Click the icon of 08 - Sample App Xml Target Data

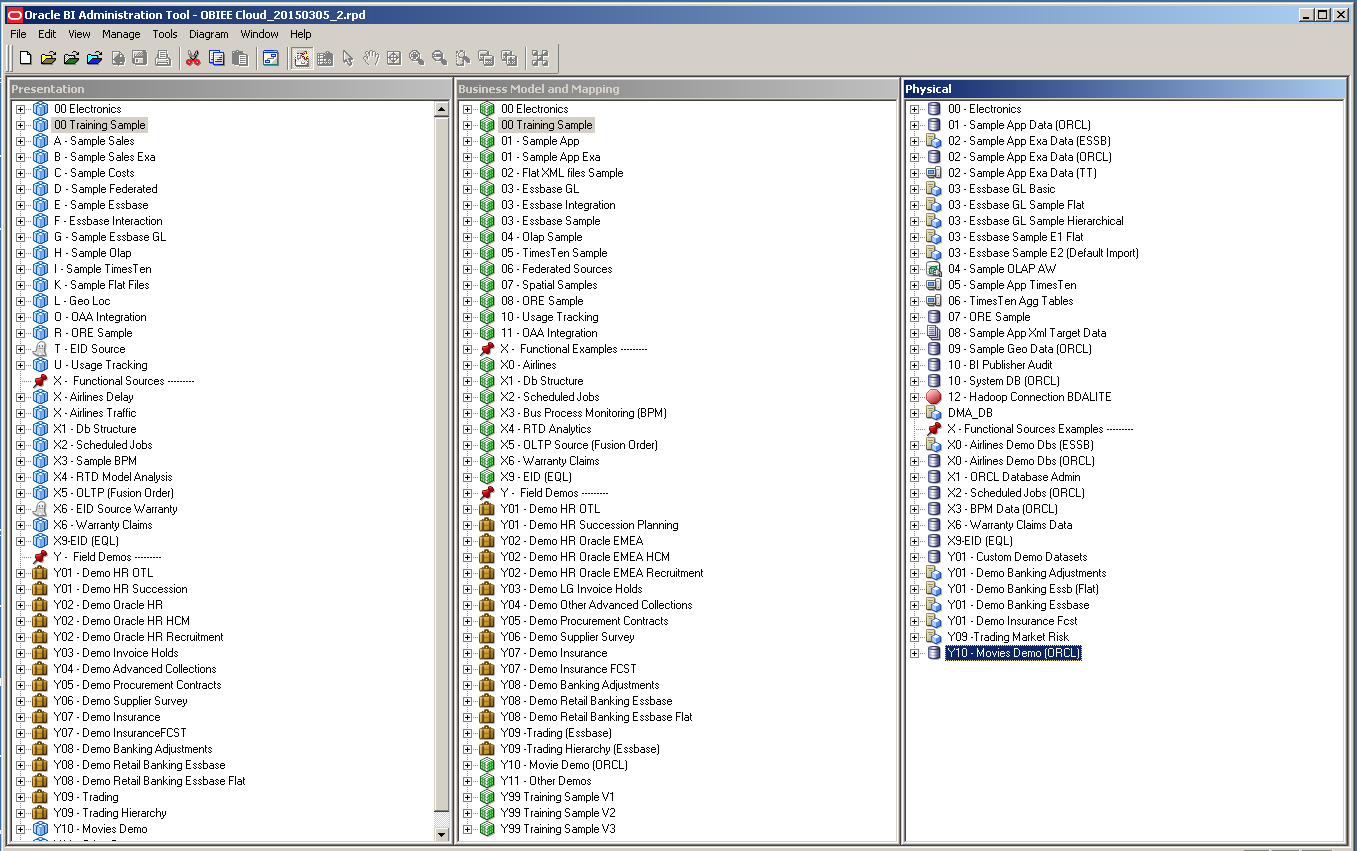934,333
